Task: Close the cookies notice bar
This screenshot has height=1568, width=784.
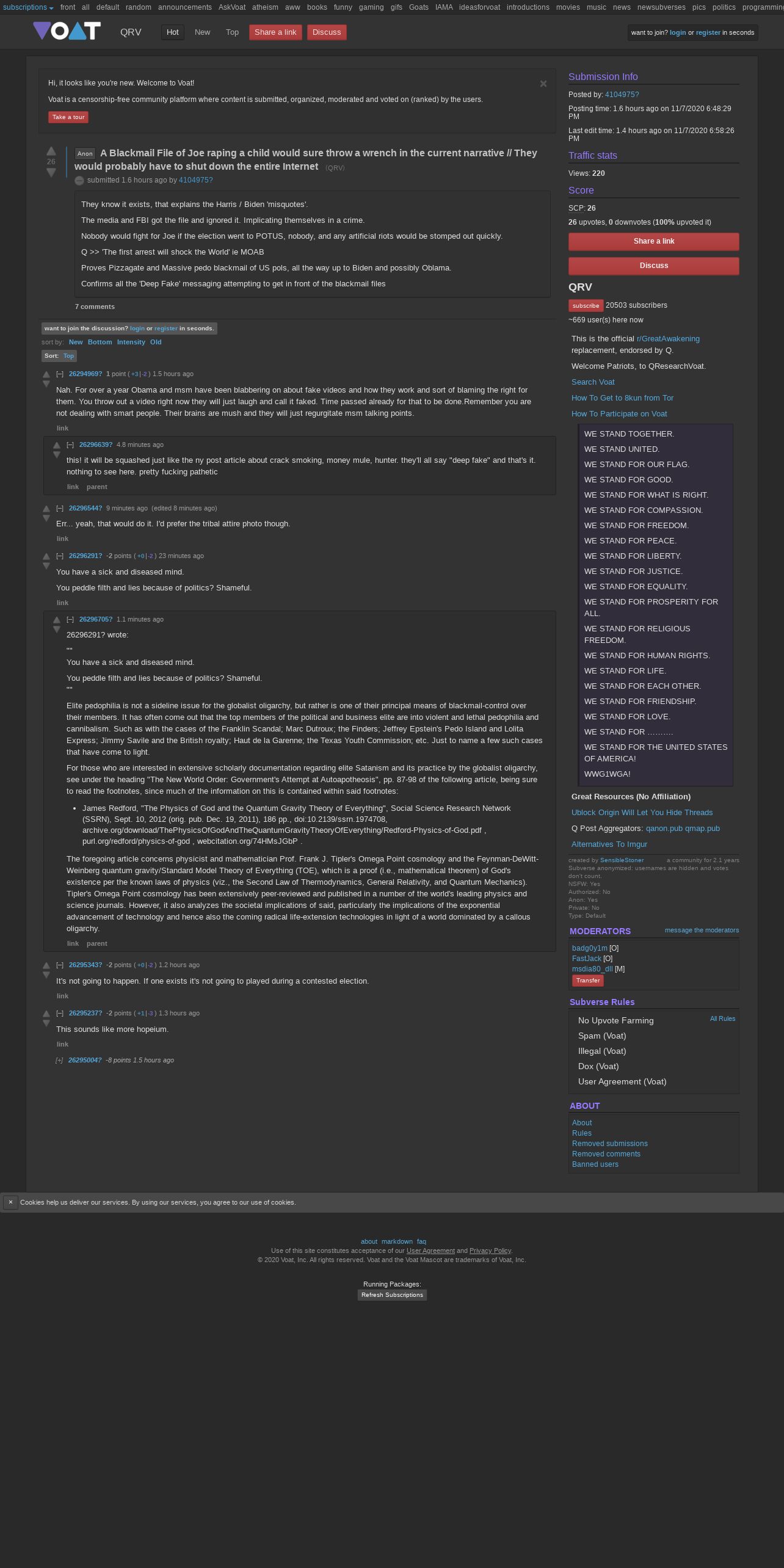Action: click(x=10, y=1202)
